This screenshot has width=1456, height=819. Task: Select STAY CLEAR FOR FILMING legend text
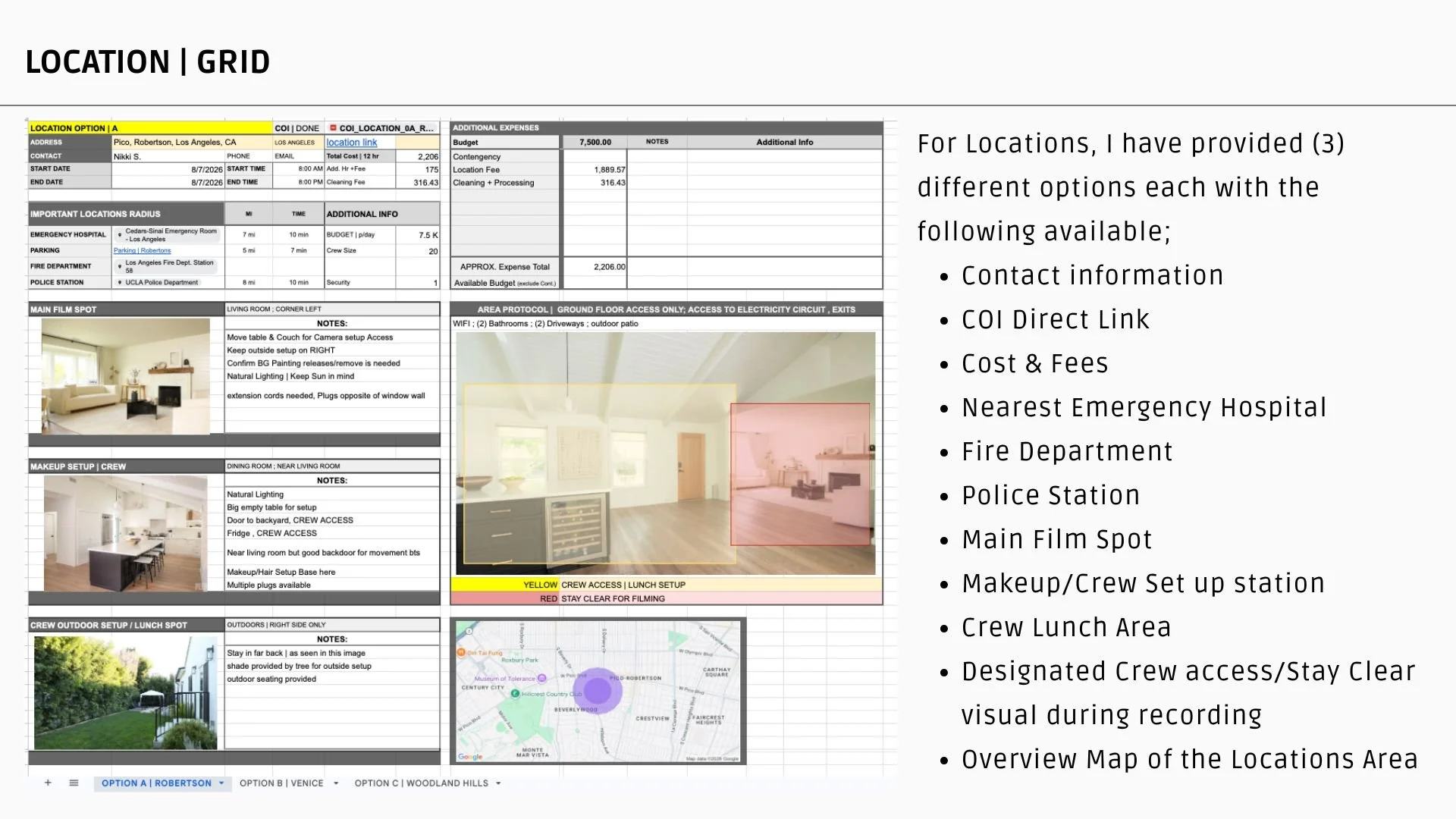pos(613,598)
